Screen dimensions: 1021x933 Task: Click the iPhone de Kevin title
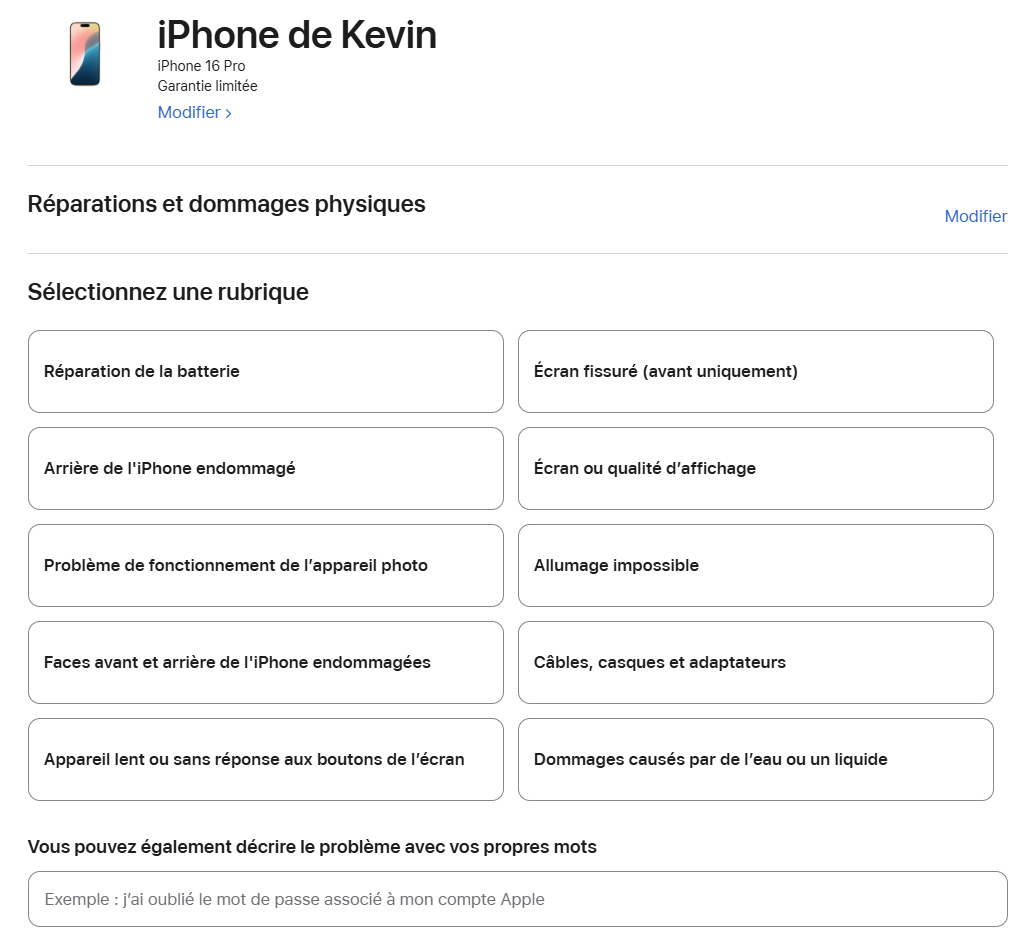coord(297,35)
